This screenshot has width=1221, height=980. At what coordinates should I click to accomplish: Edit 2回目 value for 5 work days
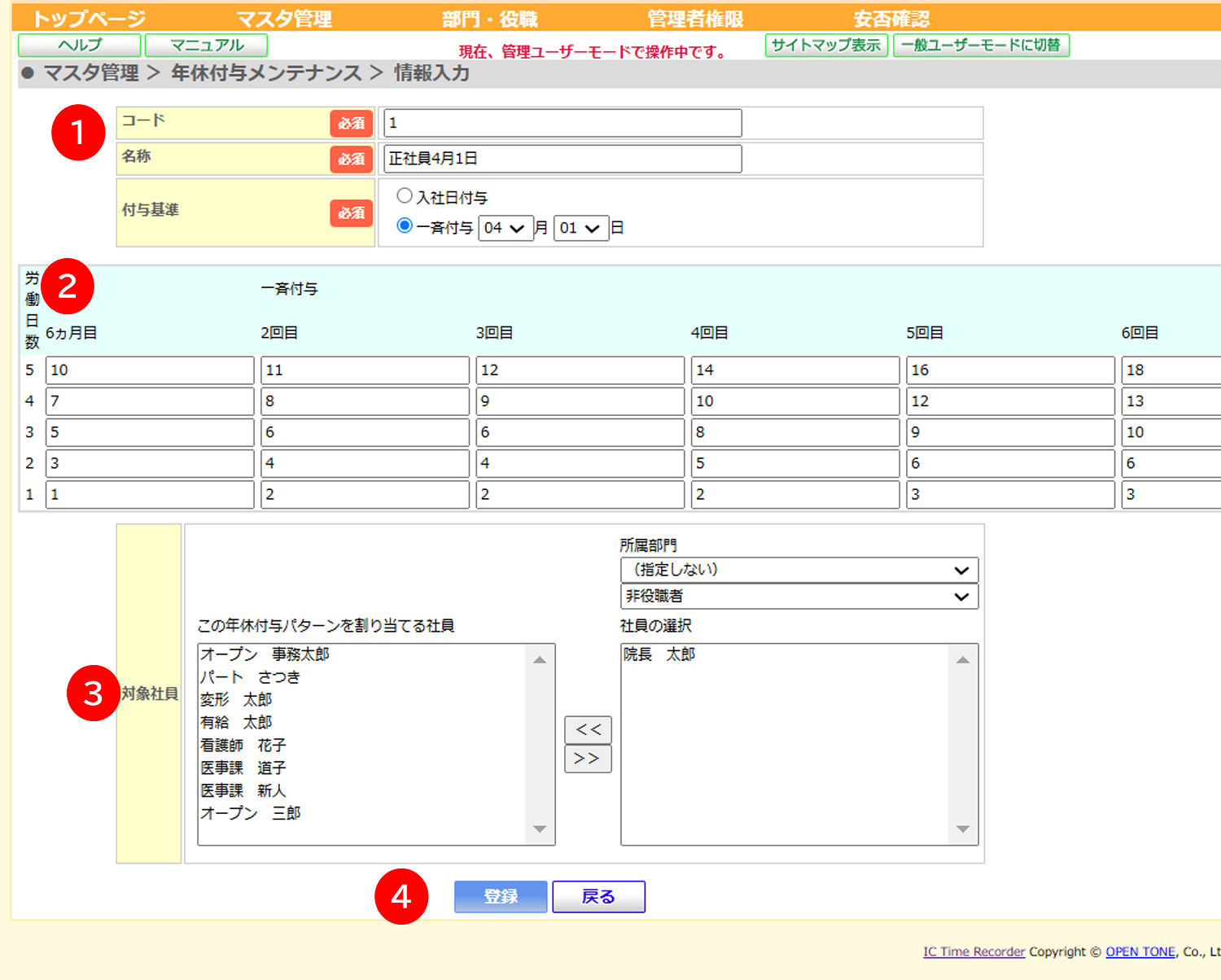[x=365, y=370]
